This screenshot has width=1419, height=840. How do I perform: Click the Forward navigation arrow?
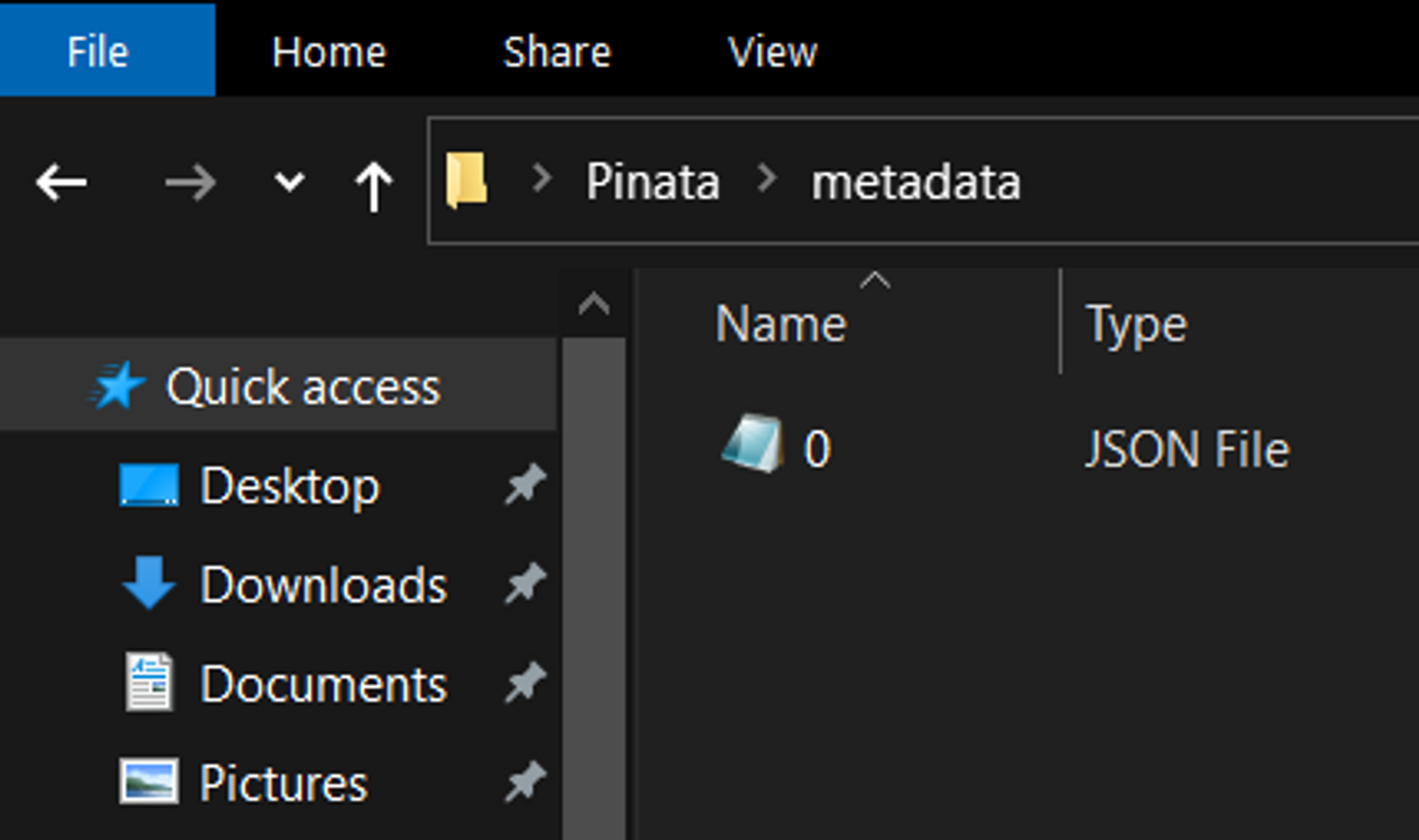tap(189, 183)
